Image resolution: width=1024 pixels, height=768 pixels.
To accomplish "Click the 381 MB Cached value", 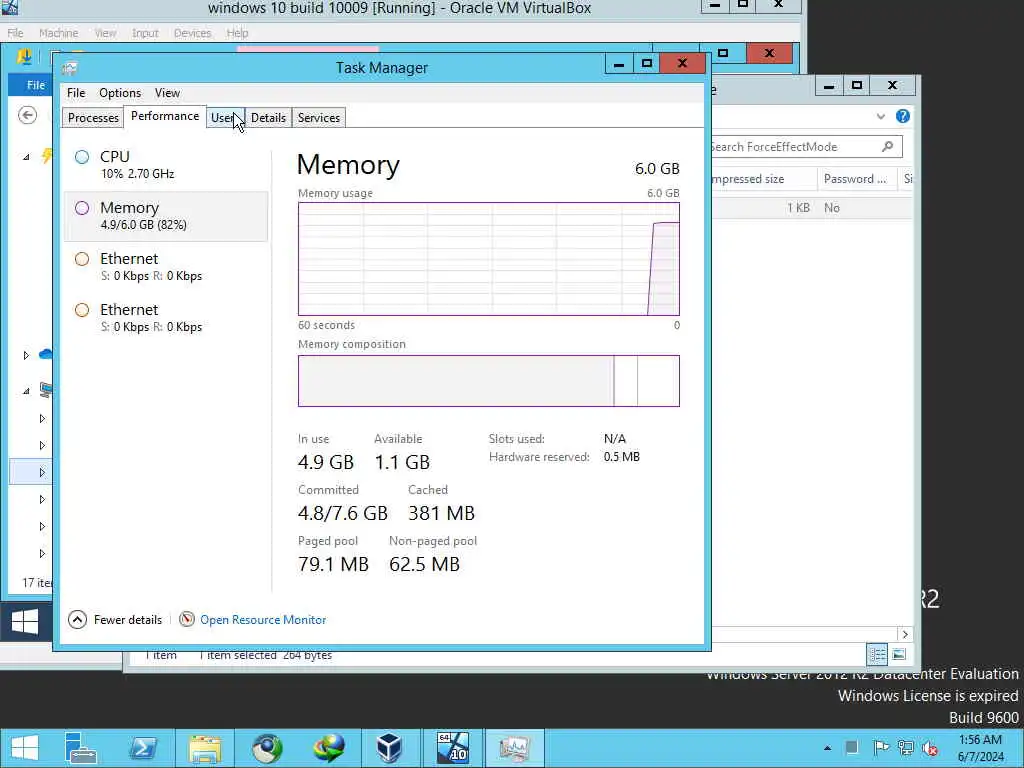I will (x=441, y=513).
